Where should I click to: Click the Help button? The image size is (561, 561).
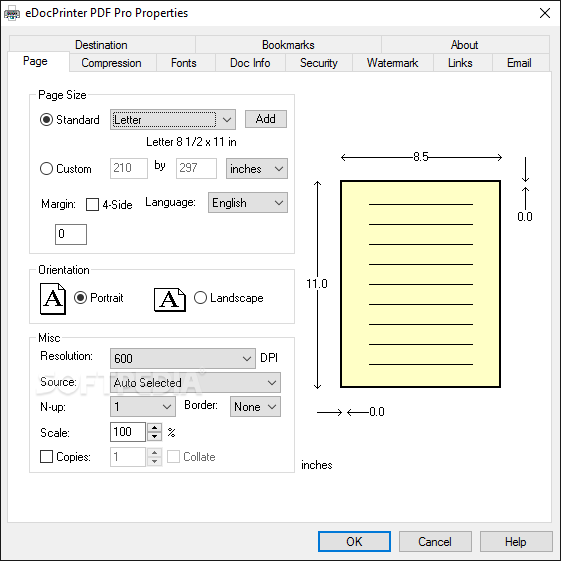pyautogui.click(x=516, y=541)
